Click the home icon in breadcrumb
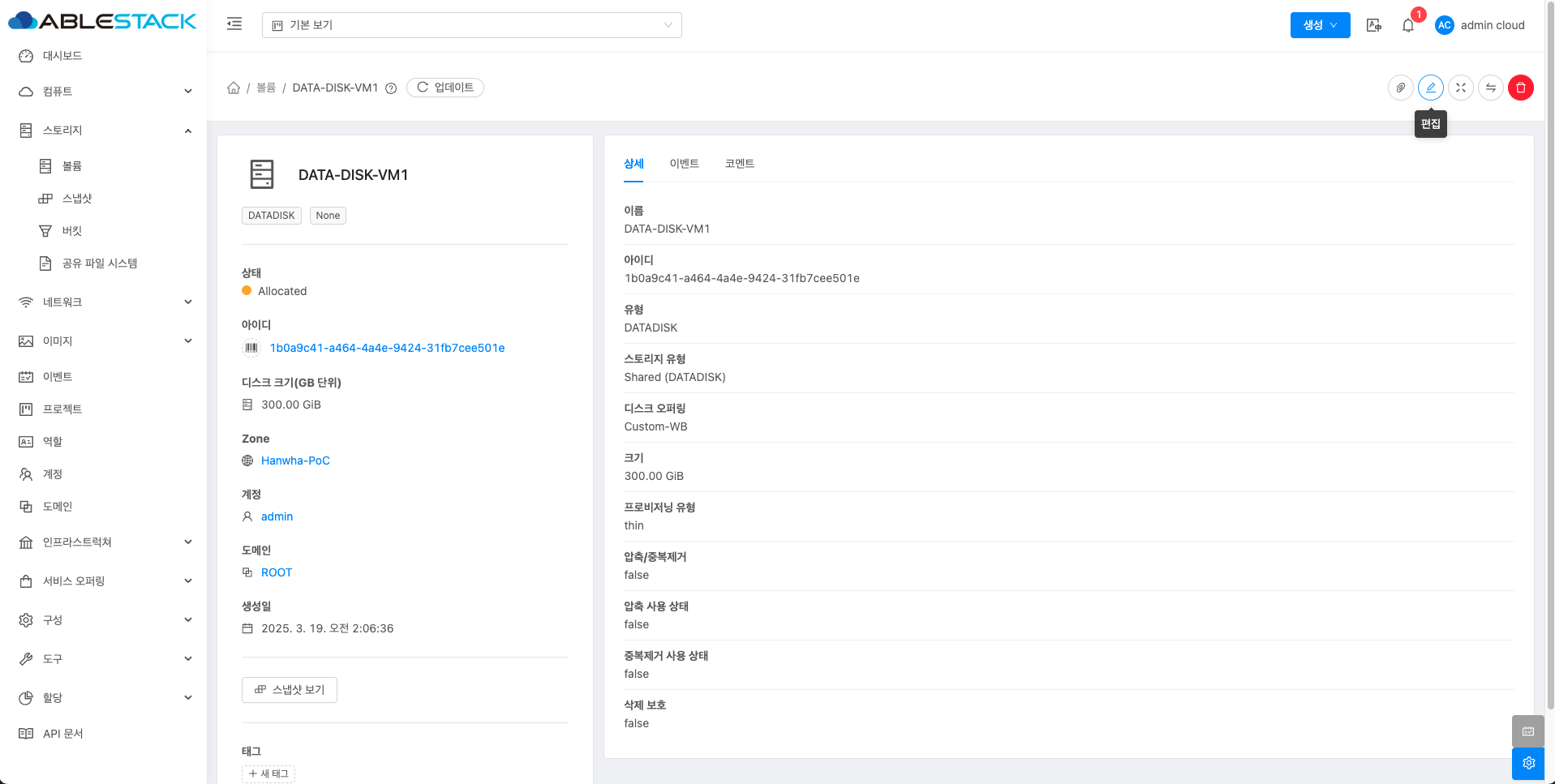The width and height of the screenshot is (1555, 784). point(234,88)
